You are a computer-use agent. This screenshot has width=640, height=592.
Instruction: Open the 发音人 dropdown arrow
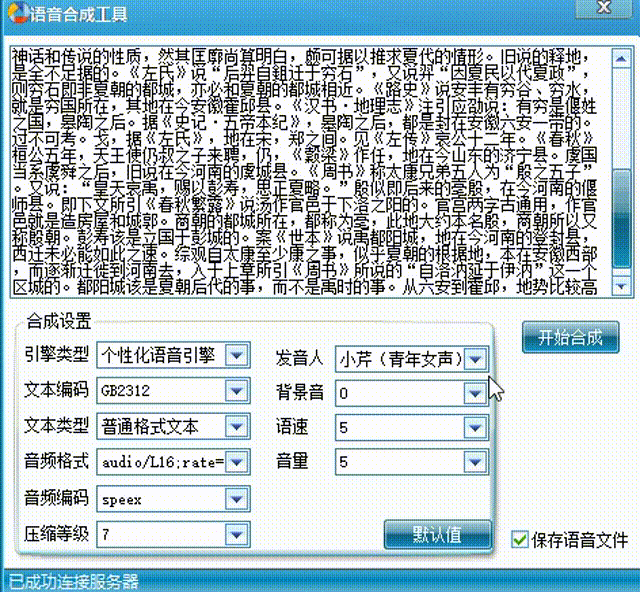click(475, 359)
